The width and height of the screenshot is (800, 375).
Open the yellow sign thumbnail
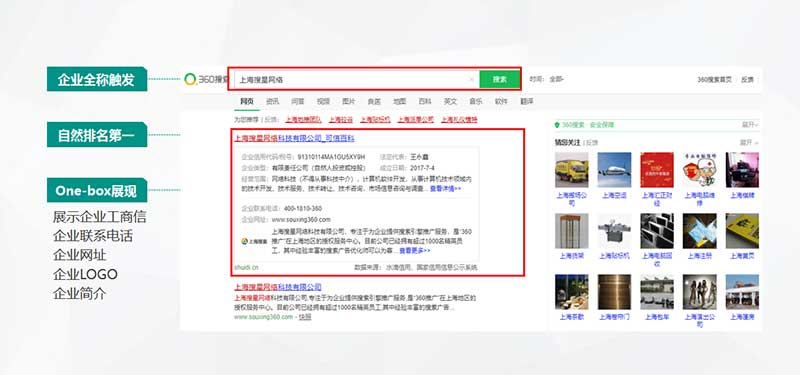point(742,231)
